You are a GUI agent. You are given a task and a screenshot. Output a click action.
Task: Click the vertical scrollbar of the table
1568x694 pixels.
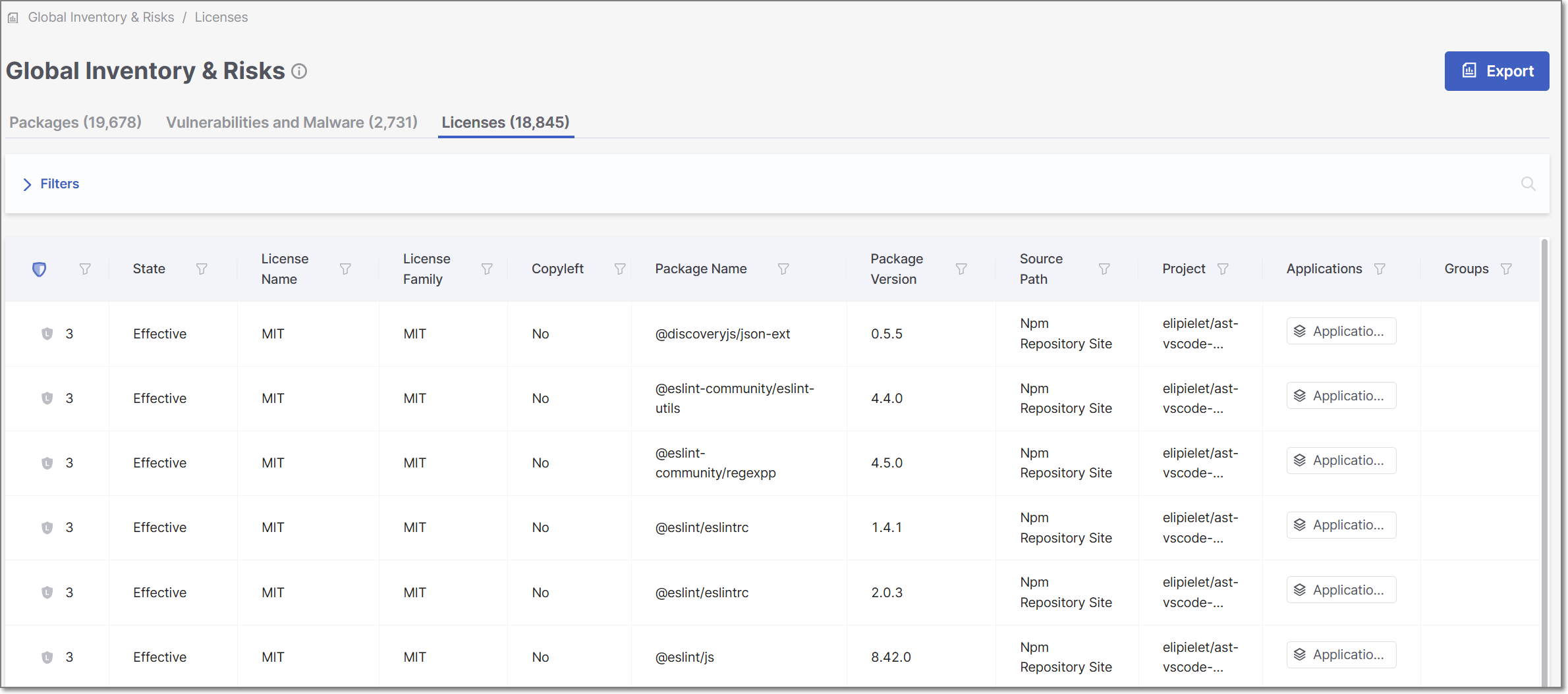point(1544,461)
